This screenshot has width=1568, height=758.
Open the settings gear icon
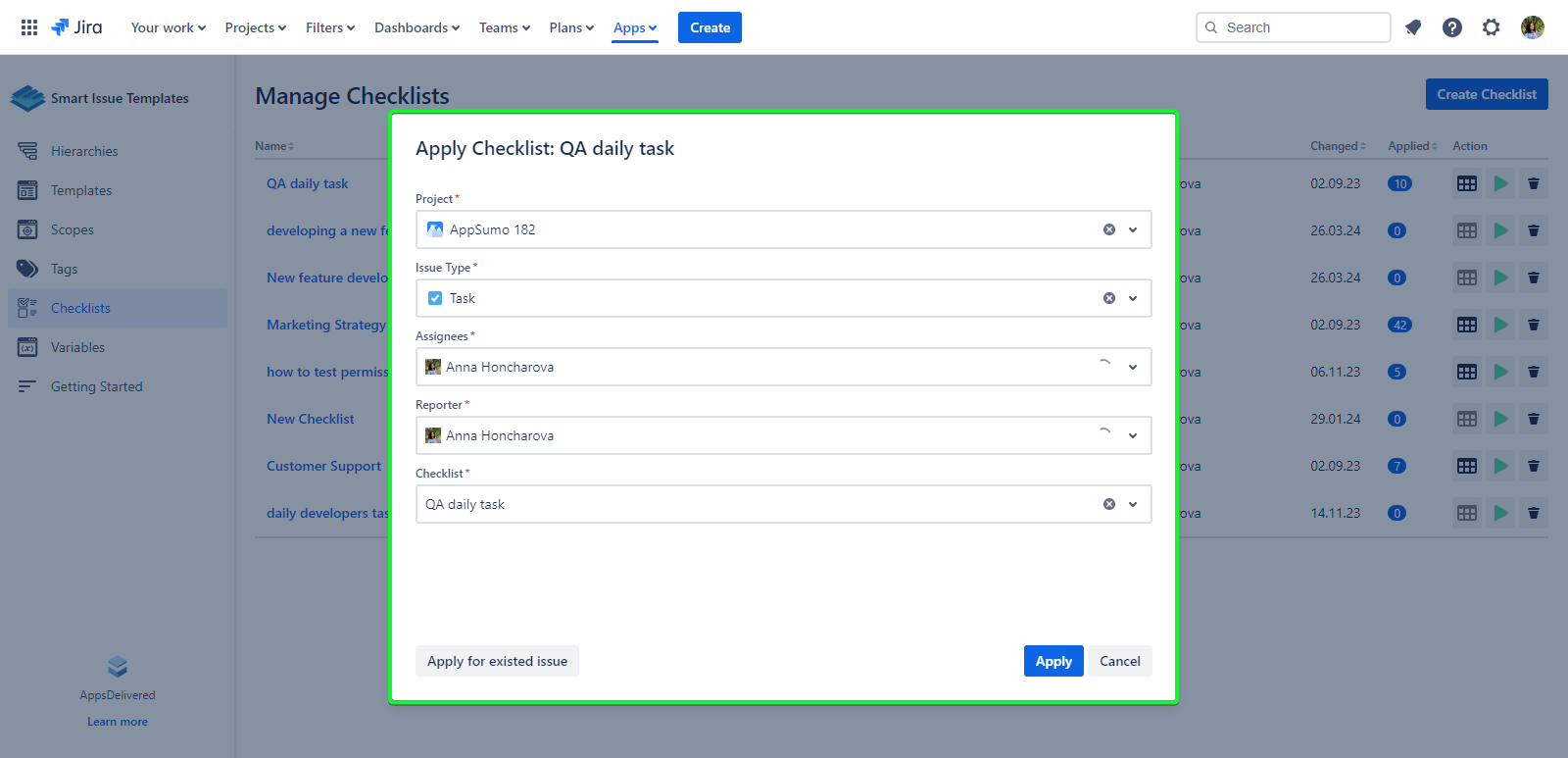(1492, 27)
